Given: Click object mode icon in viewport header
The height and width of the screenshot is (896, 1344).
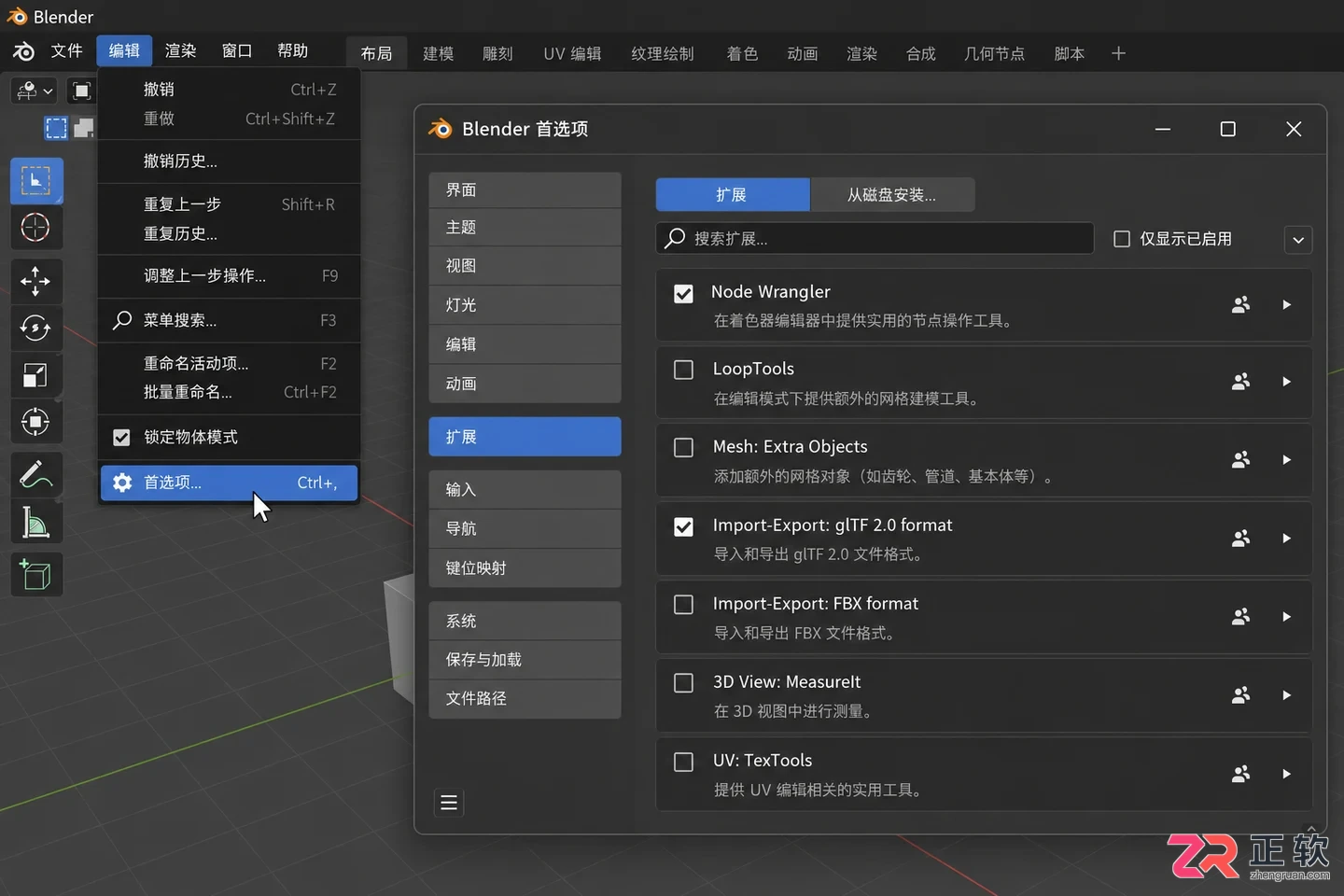Looking at the screenshot, I should pyautogui.click(x=82, y=91).
